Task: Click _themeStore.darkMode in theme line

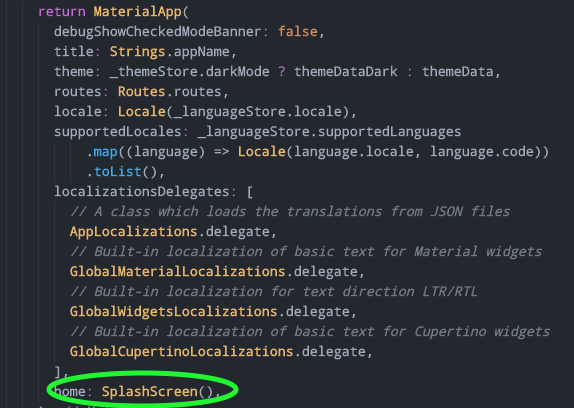Action: pos(190,72)
